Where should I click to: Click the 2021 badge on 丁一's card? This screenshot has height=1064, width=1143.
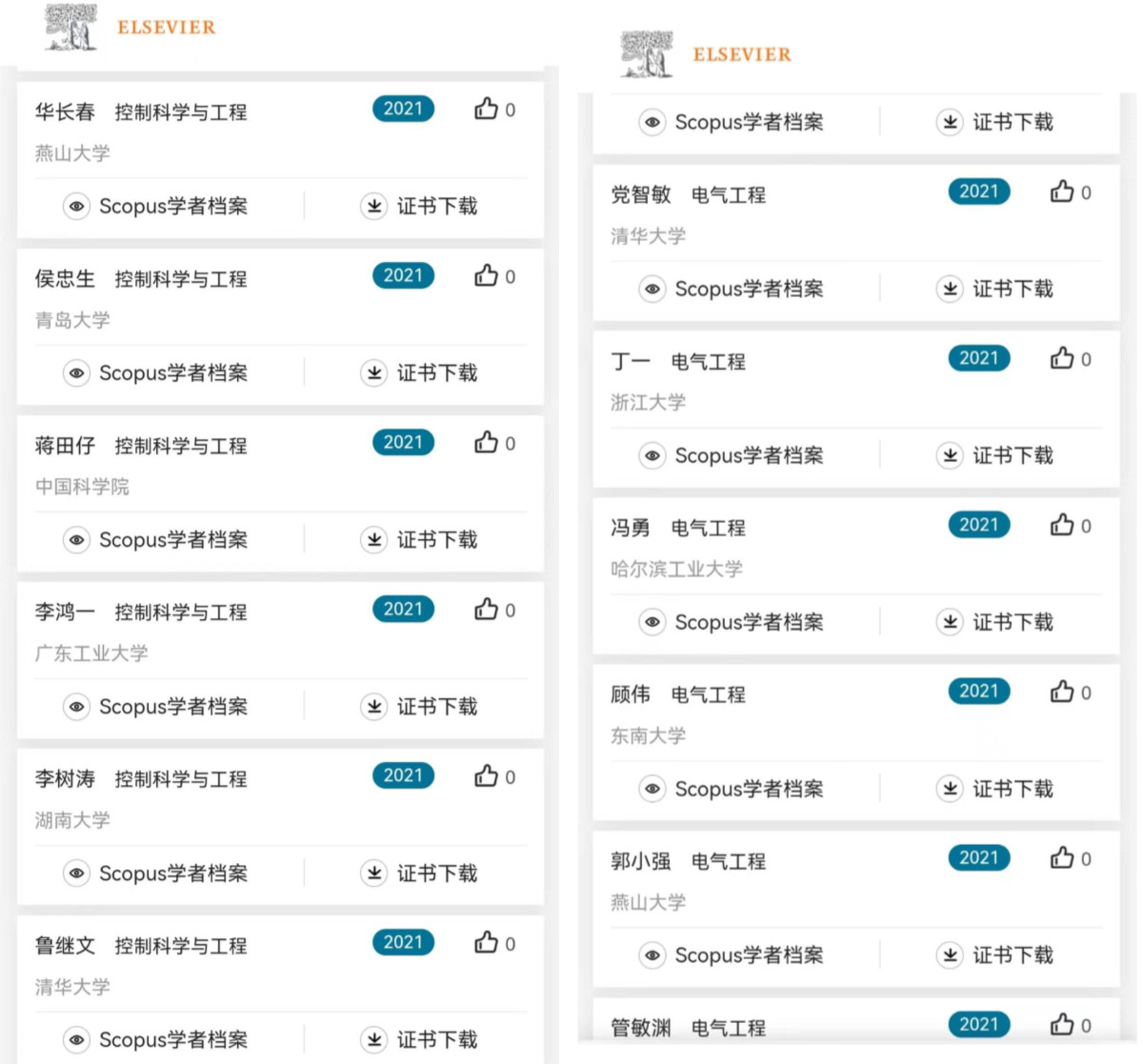[x=978, y=358]
